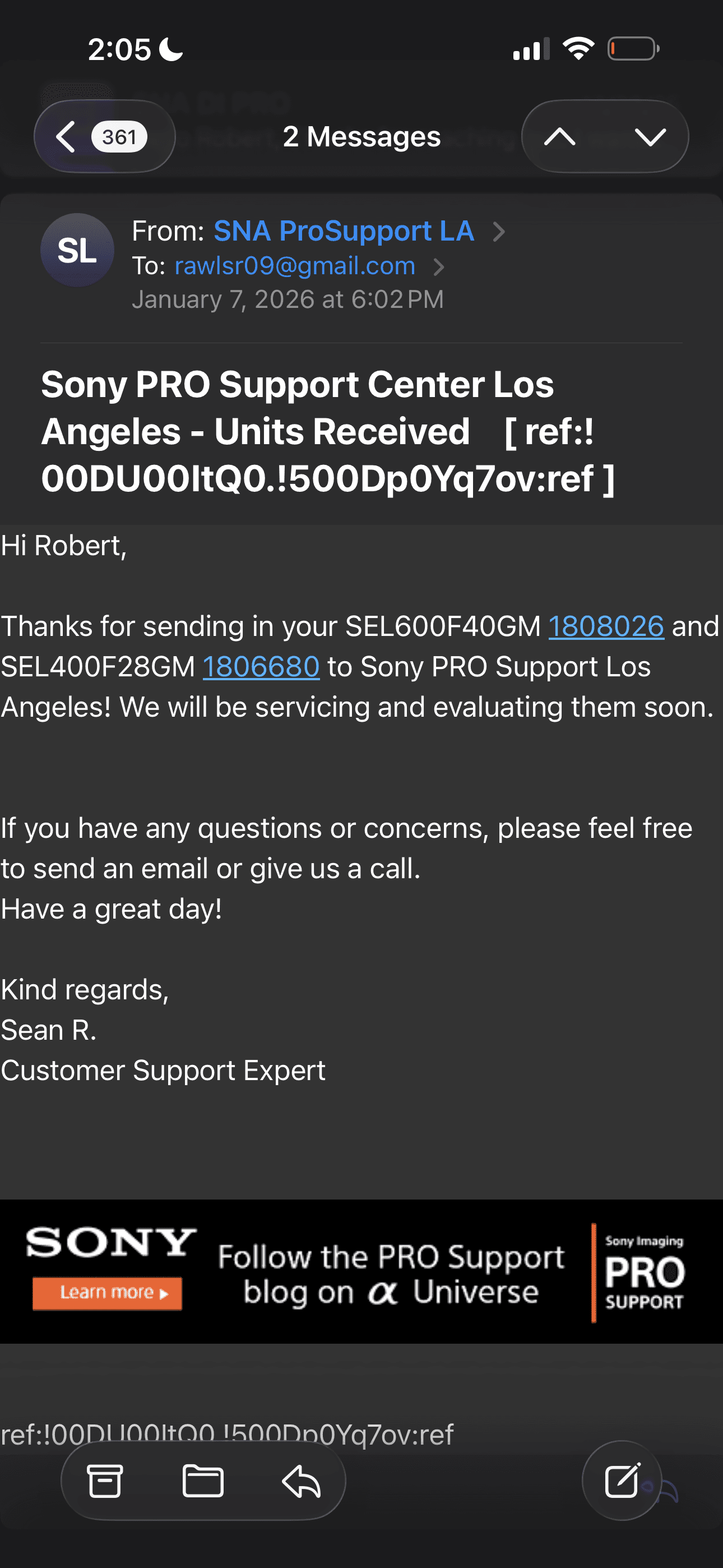
Task: Go to previous message with up arrow
Action: [x=560, y=136]
